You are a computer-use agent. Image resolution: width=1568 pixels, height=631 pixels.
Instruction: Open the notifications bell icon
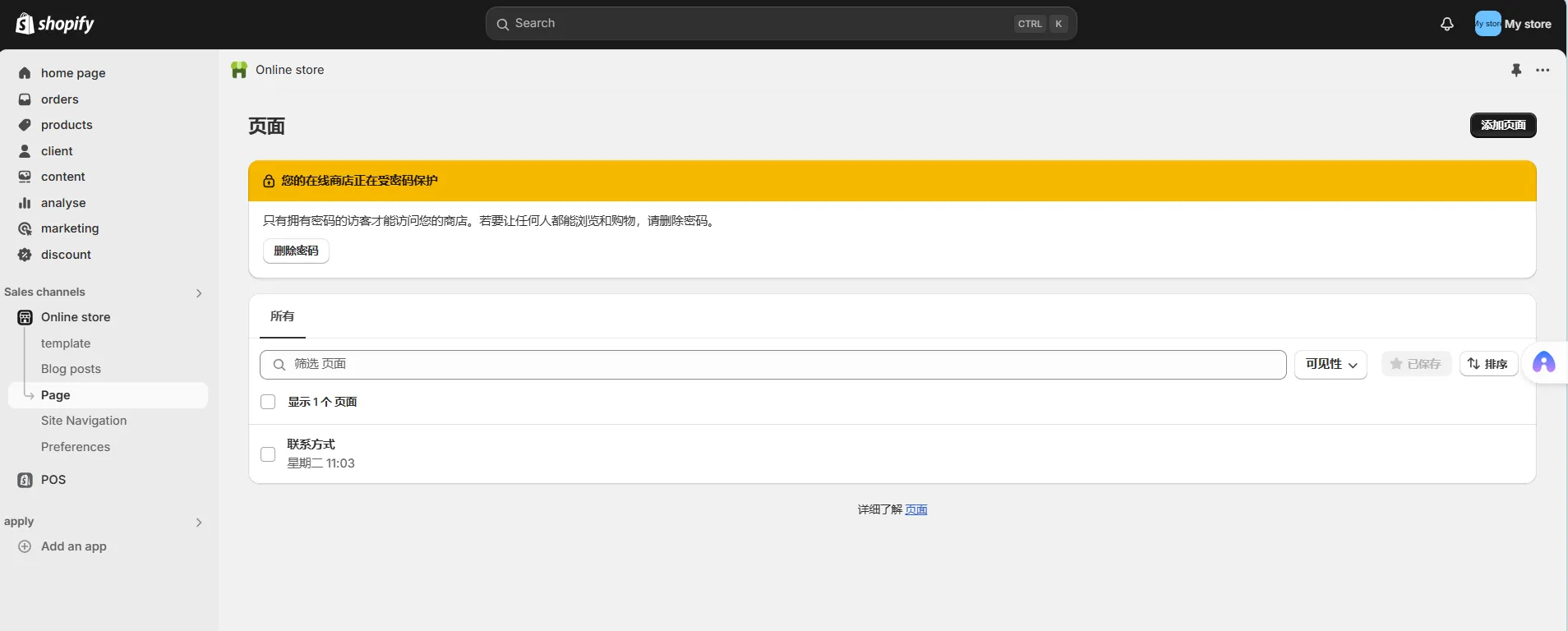[1446, 24]
